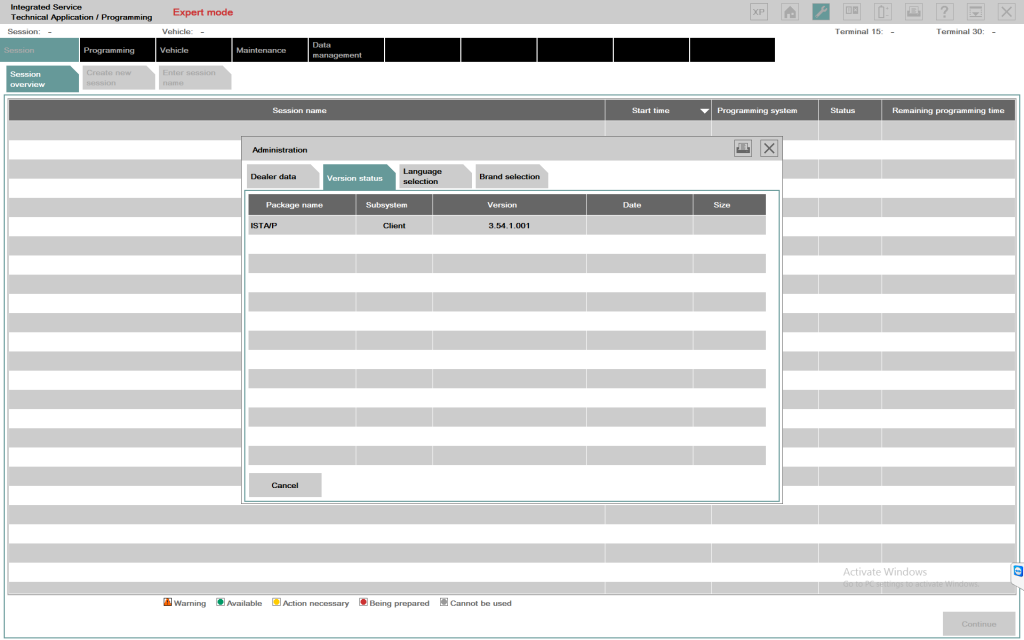Click the Cannot be used legend icon

point(444,602)
